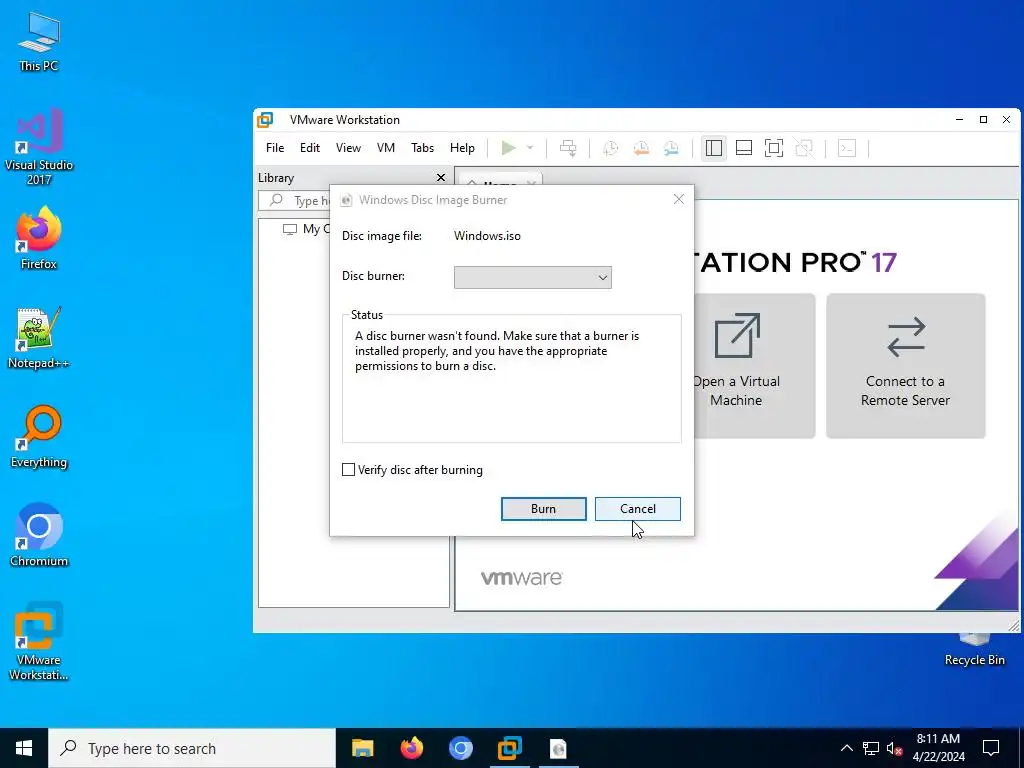Viewport: 1024px width, 768px height.
Task: Click the Burn button
Action: pyautogui.click(x=543, y=509)
